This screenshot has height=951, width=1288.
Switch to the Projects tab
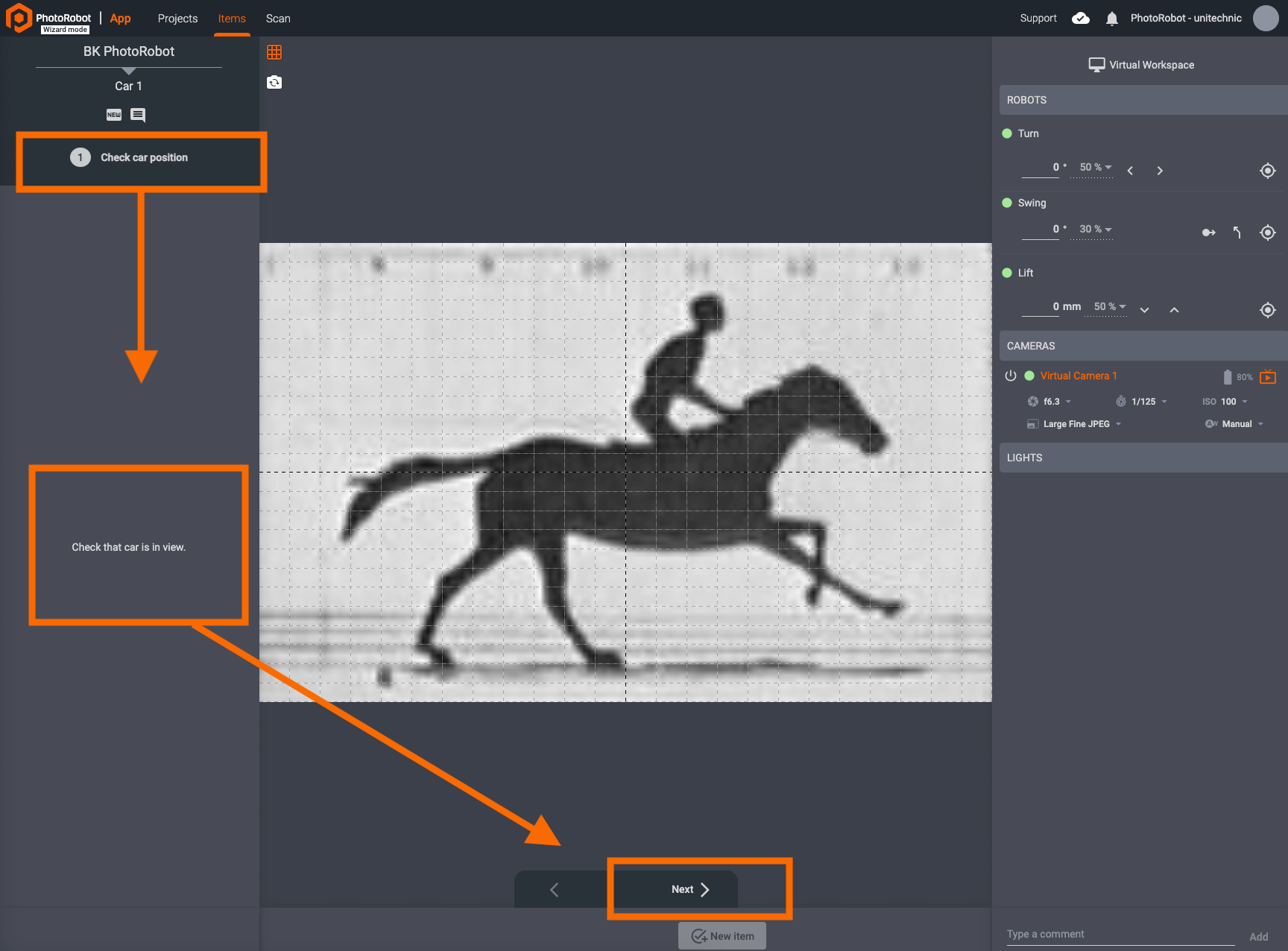[177, 18]
